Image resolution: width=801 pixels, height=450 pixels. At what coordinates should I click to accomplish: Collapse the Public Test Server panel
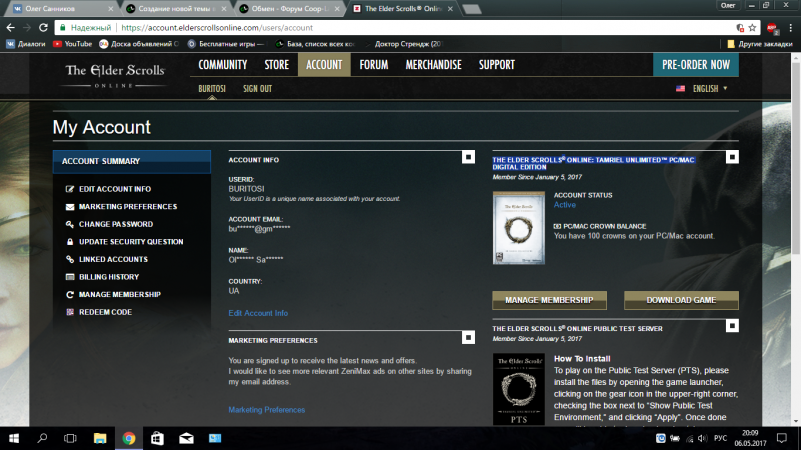[732, 326]
